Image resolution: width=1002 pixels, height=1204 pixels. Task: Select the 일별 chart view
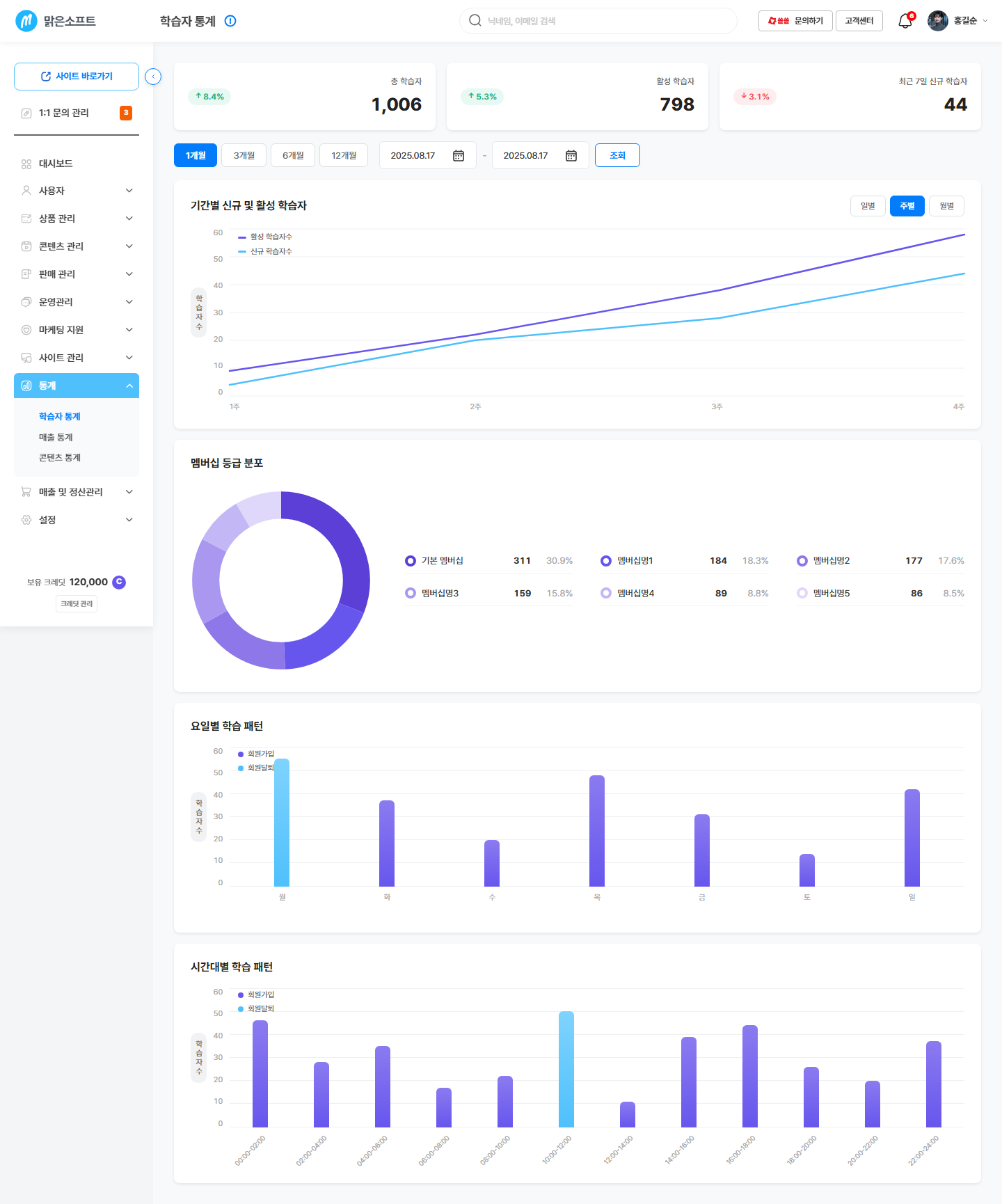(868, 206)
